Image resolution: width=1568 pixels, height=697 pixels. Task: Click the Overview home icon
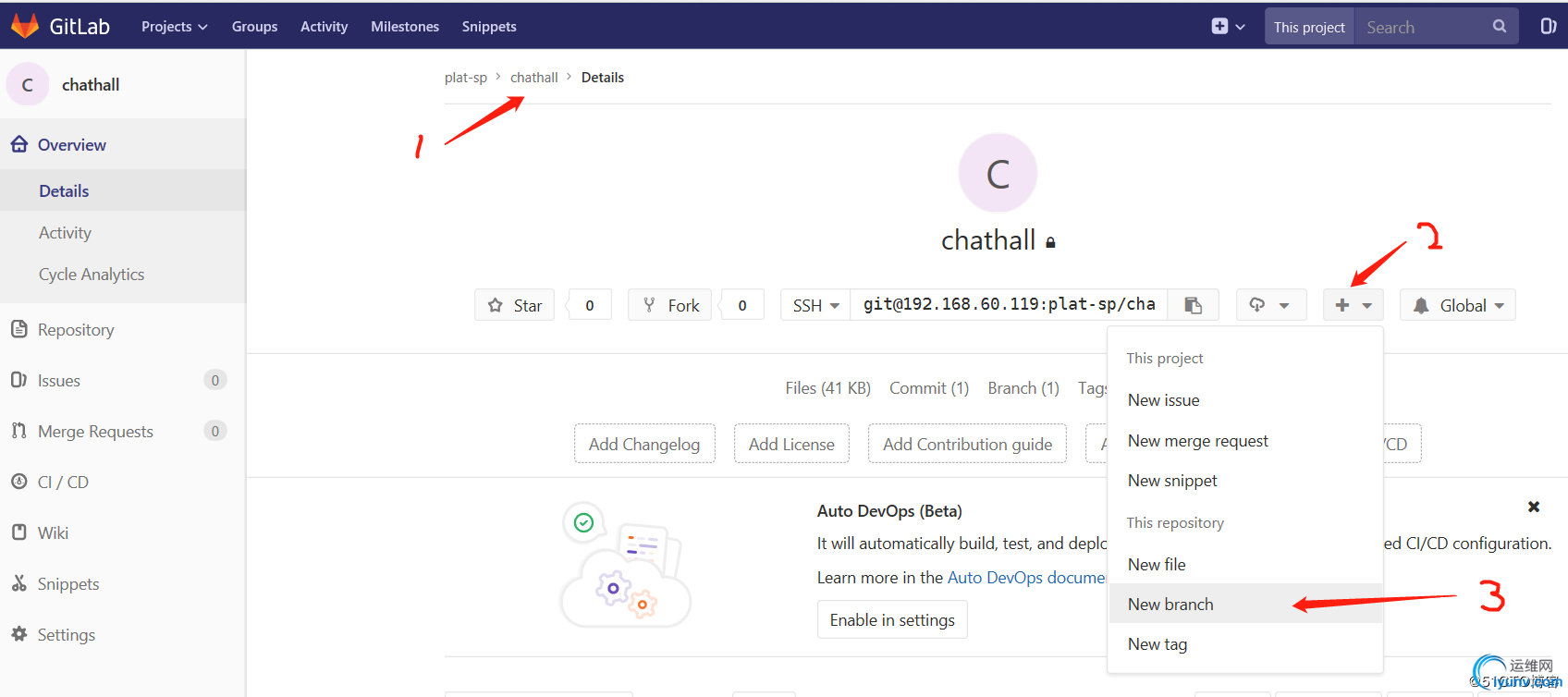click(19, 144)
